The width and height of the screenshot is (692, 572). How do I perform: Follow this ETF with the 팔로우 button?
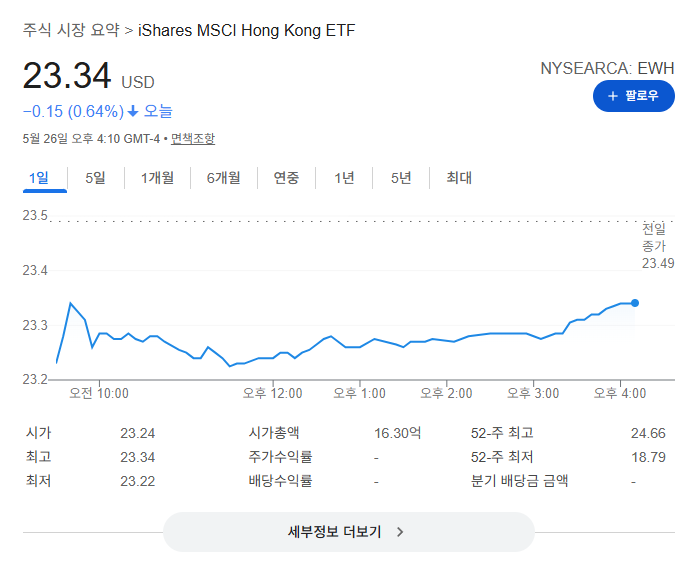[x=633, y=96]
